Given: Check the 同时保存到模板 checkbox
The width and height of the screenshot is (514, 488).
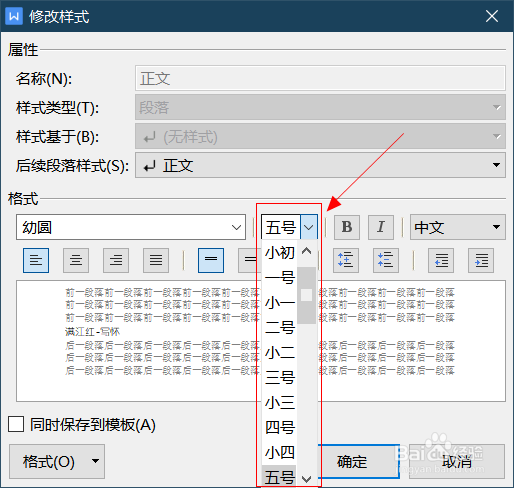Looking at the screenshot, I should click(x=16, y=424).
